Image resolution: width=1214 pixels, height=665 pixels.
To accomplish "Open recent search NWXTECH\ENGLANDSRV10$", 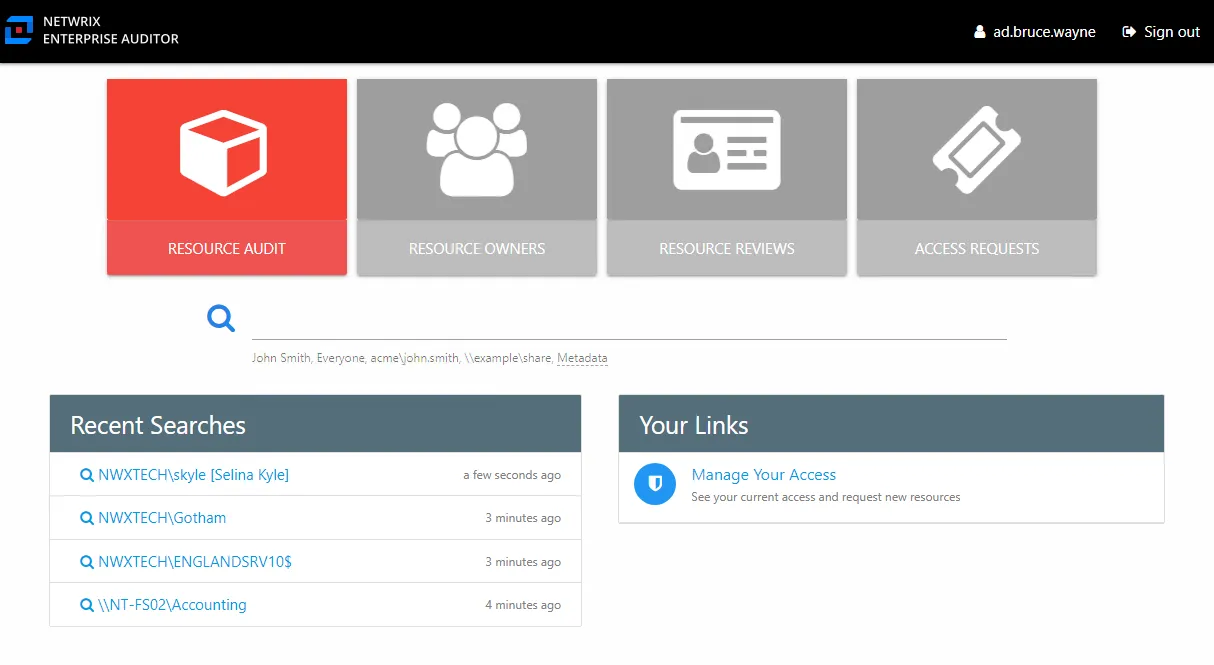I will pyautogui.click(x=195, y=562).
